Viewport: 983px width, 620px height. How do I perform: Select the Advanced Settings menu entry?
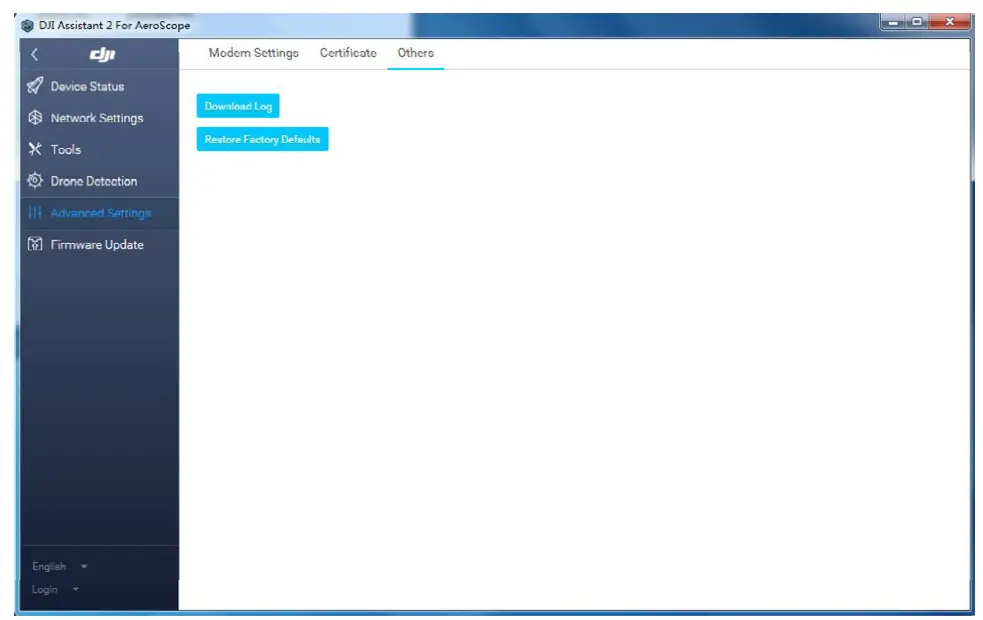(99, 213)
